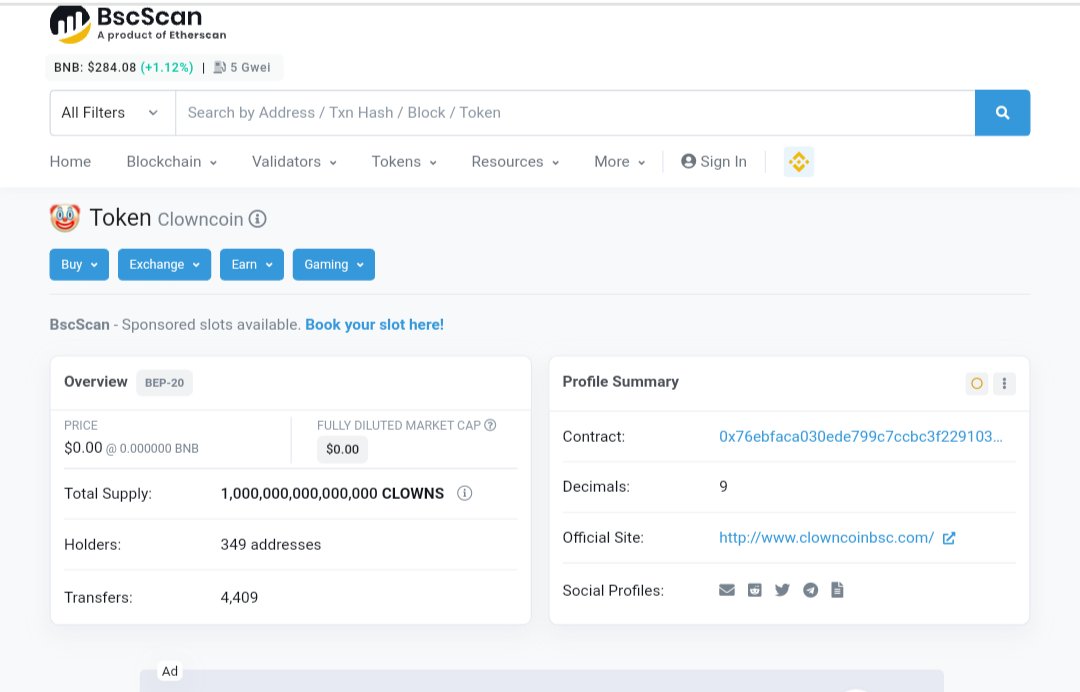Click the info icon beside Clowncoin
The image size is (1080, 692).
[x=258, y=219]
